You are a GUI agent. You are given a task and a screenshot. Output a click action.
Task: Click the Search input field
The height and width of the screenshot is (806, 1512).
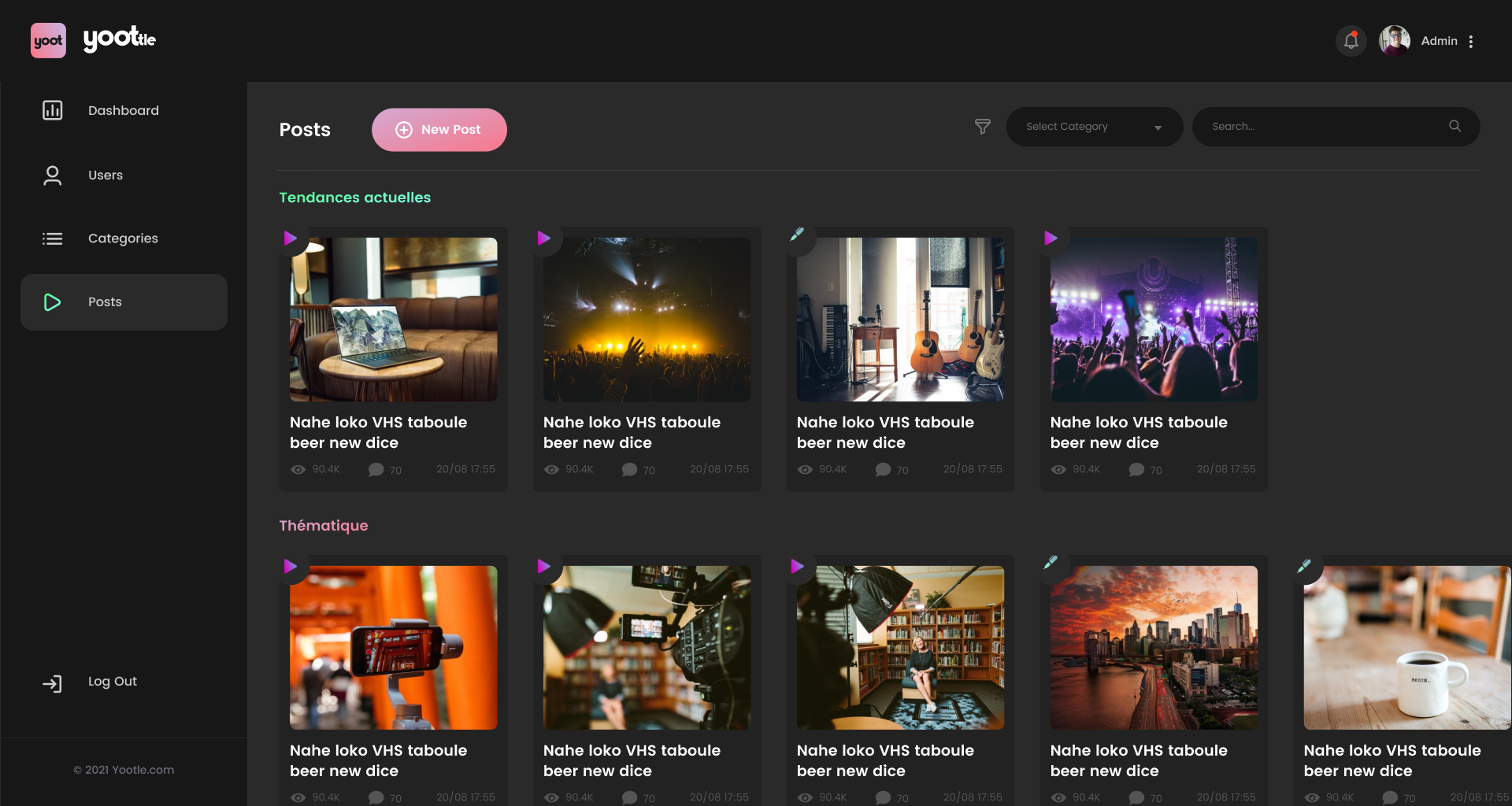pos(1323,127)
